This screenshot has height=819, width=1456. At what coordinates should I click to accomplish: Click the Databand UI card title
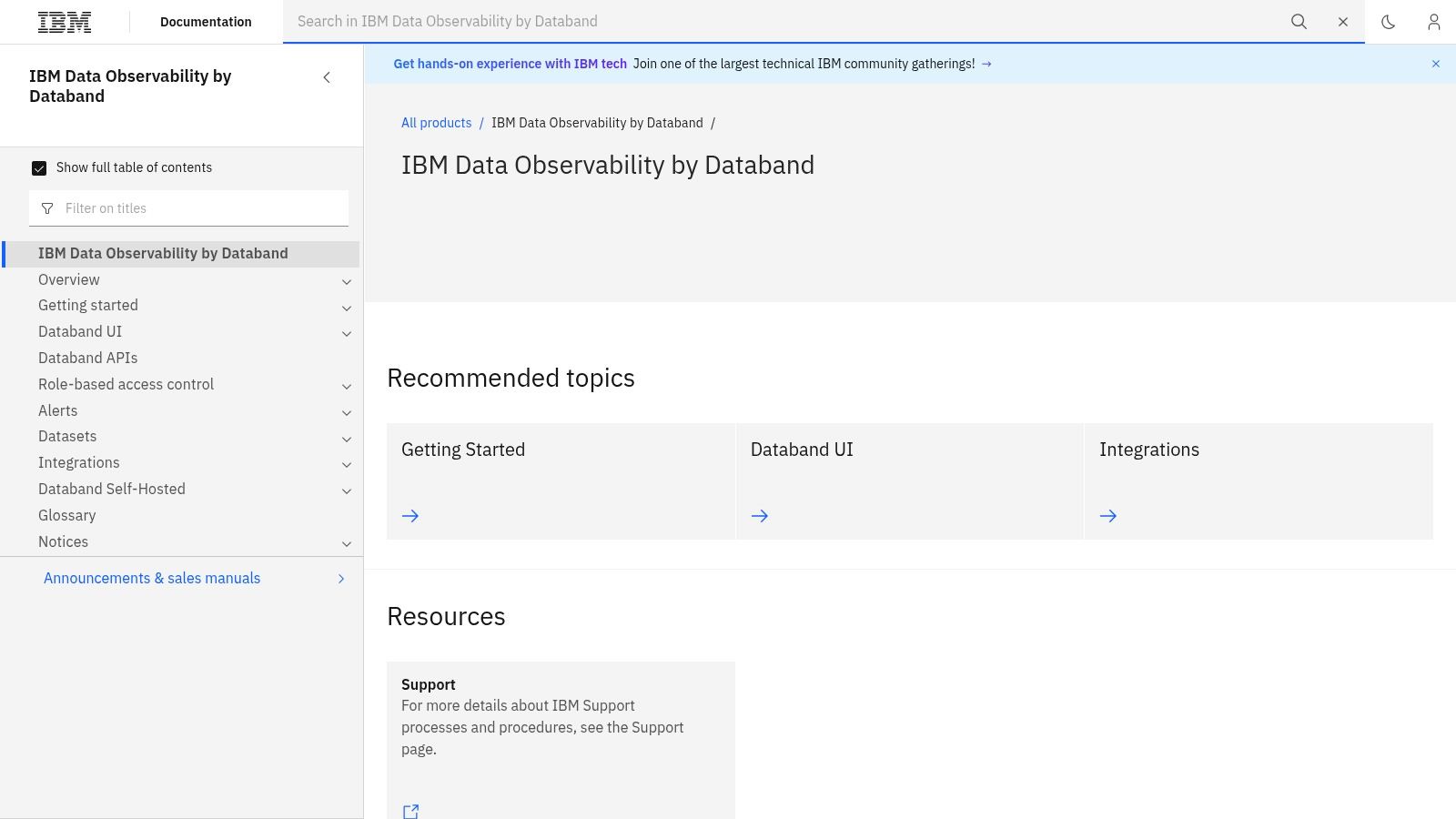802,450
